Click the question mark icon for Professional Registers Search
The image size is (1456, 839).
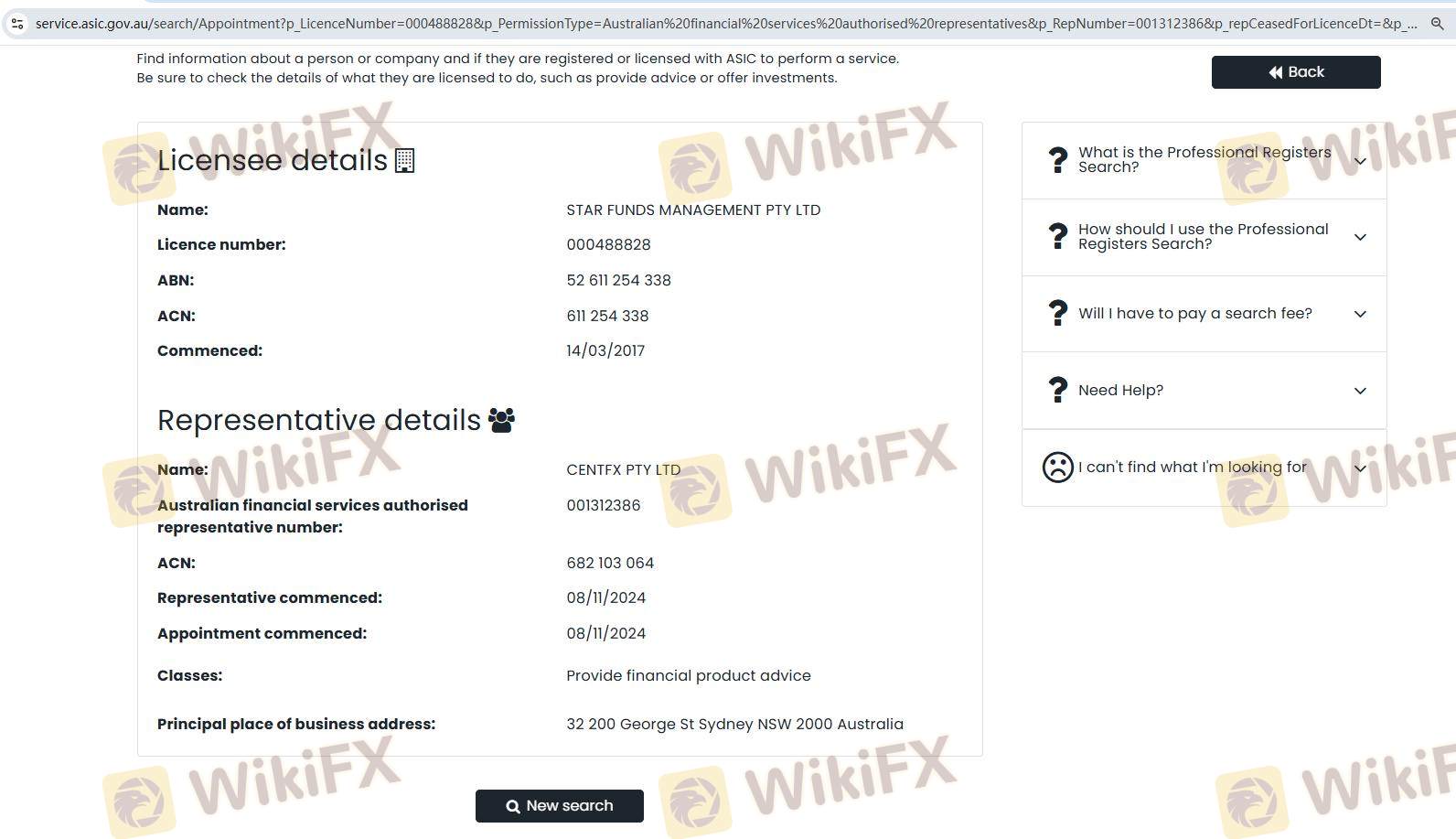click(x=1057, y=160)
